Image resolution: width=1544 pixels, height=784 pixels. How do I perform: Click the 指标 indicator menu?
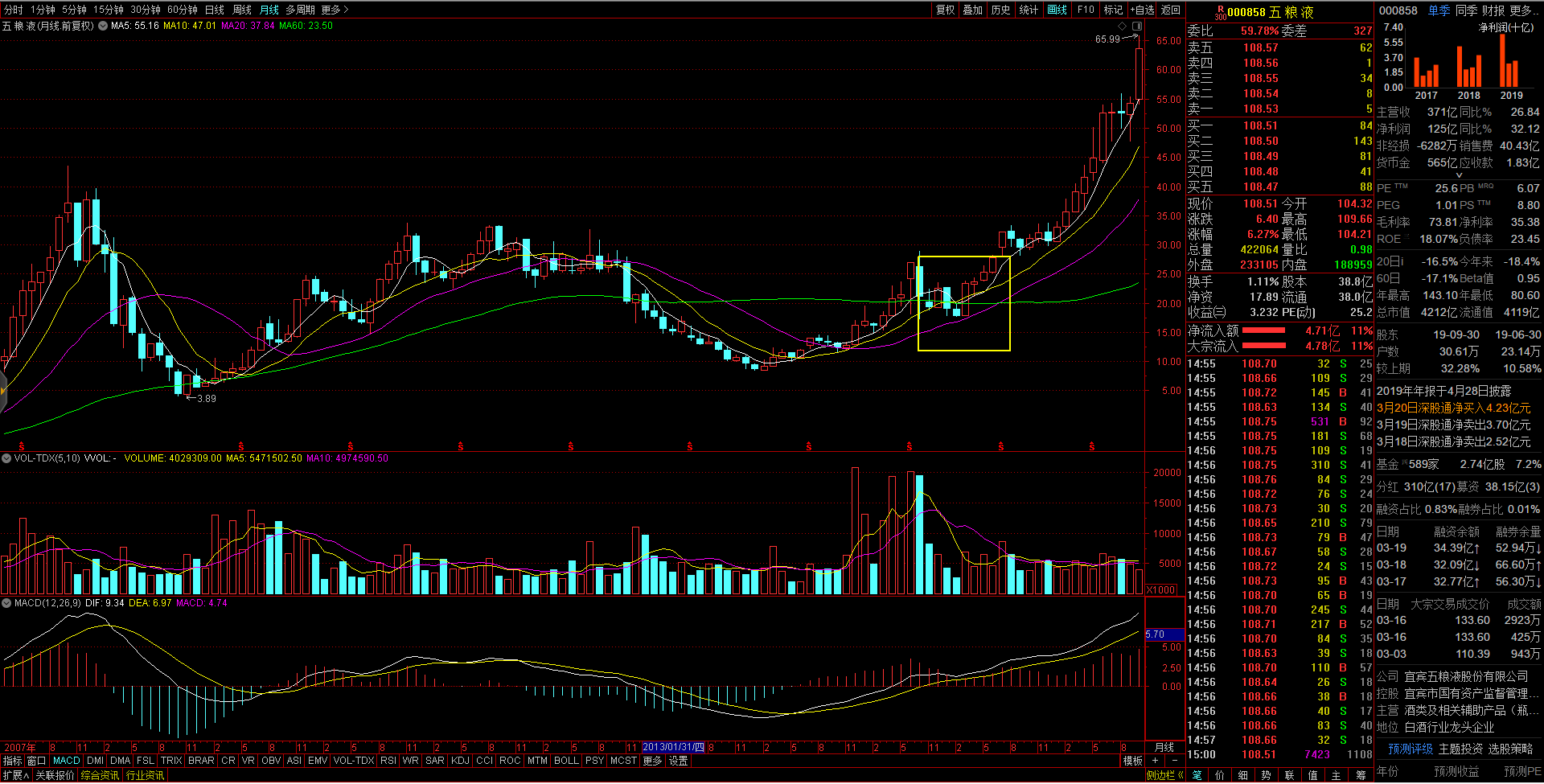coord(12,761)
